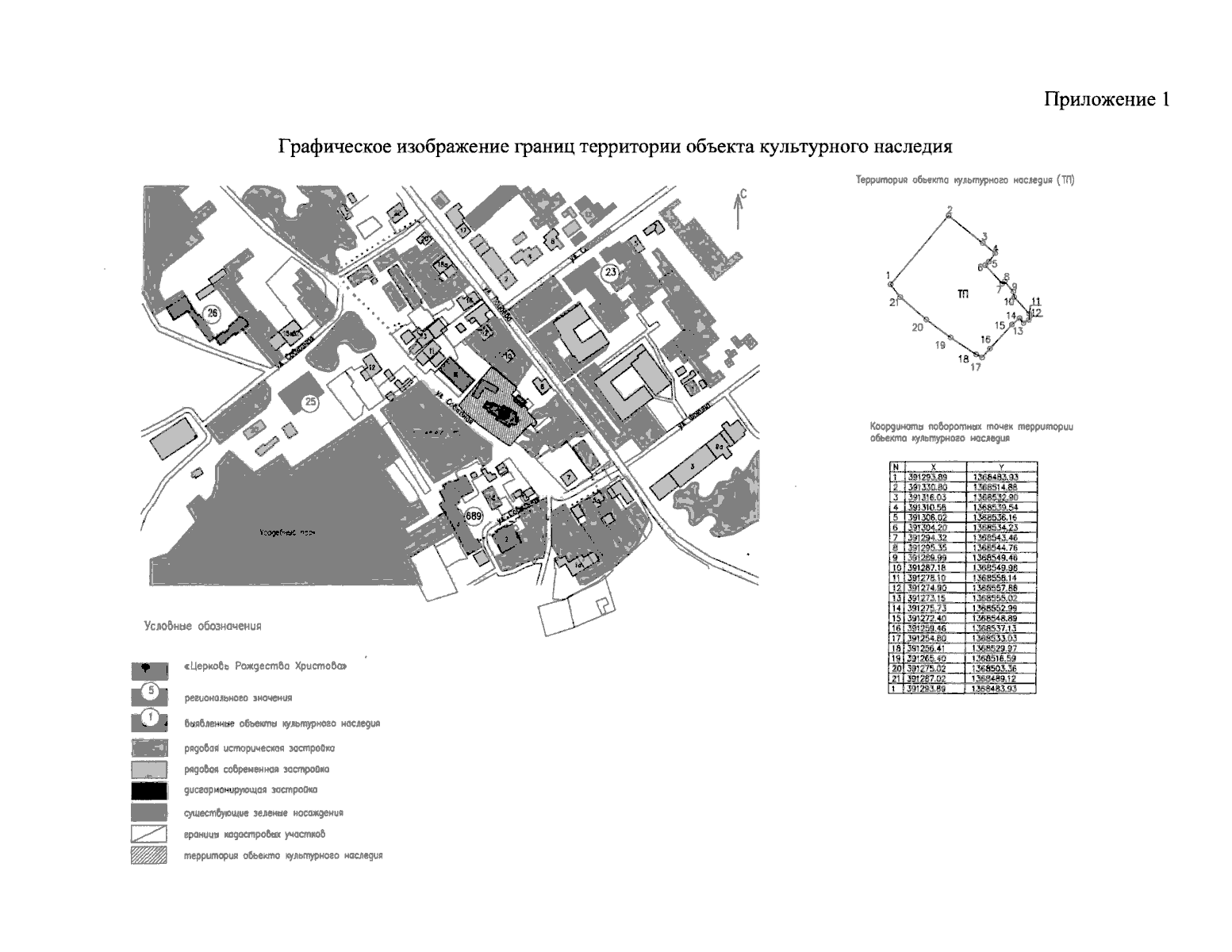The image size is (1232, 952).
Task: Click the cadastral boundary legend symbol
Action: [149, 835]
